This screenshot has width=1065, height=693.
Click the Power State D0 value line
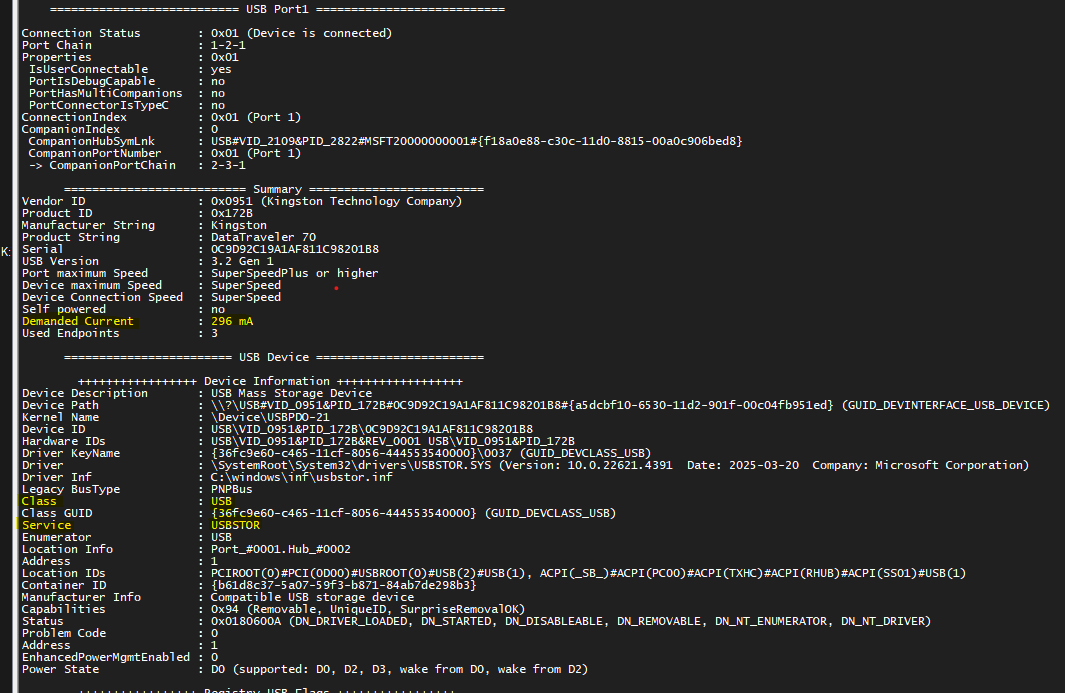tap(399, 669)
